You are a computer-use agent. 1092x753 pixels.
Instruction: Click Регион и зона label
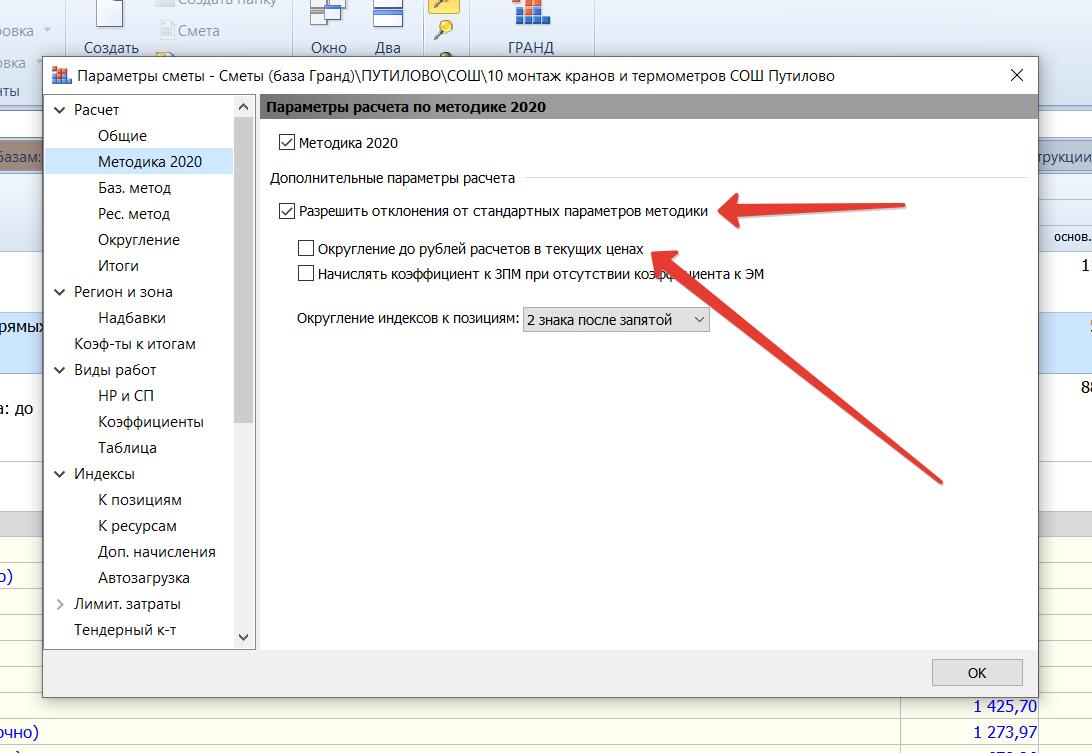[x=123, y=292]
